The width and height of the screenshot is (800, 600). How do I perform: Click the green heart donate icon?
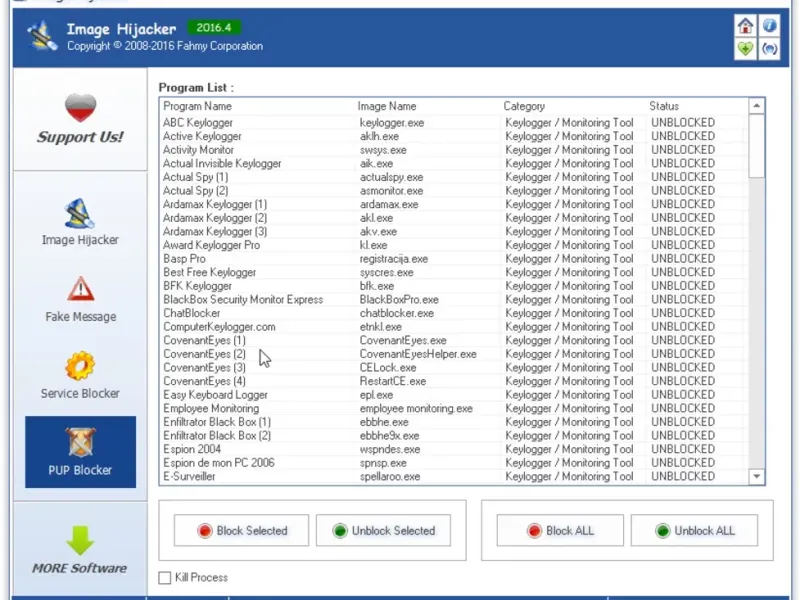click(x=745, y=49)
